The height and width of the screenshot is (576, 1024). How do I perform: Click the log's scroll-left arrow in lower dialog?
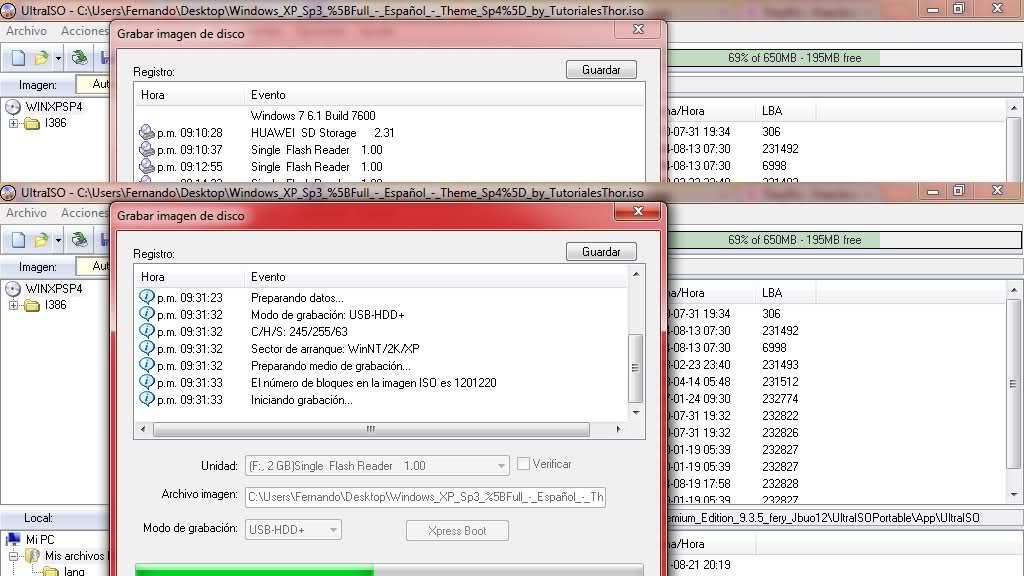tap(143, 429)
